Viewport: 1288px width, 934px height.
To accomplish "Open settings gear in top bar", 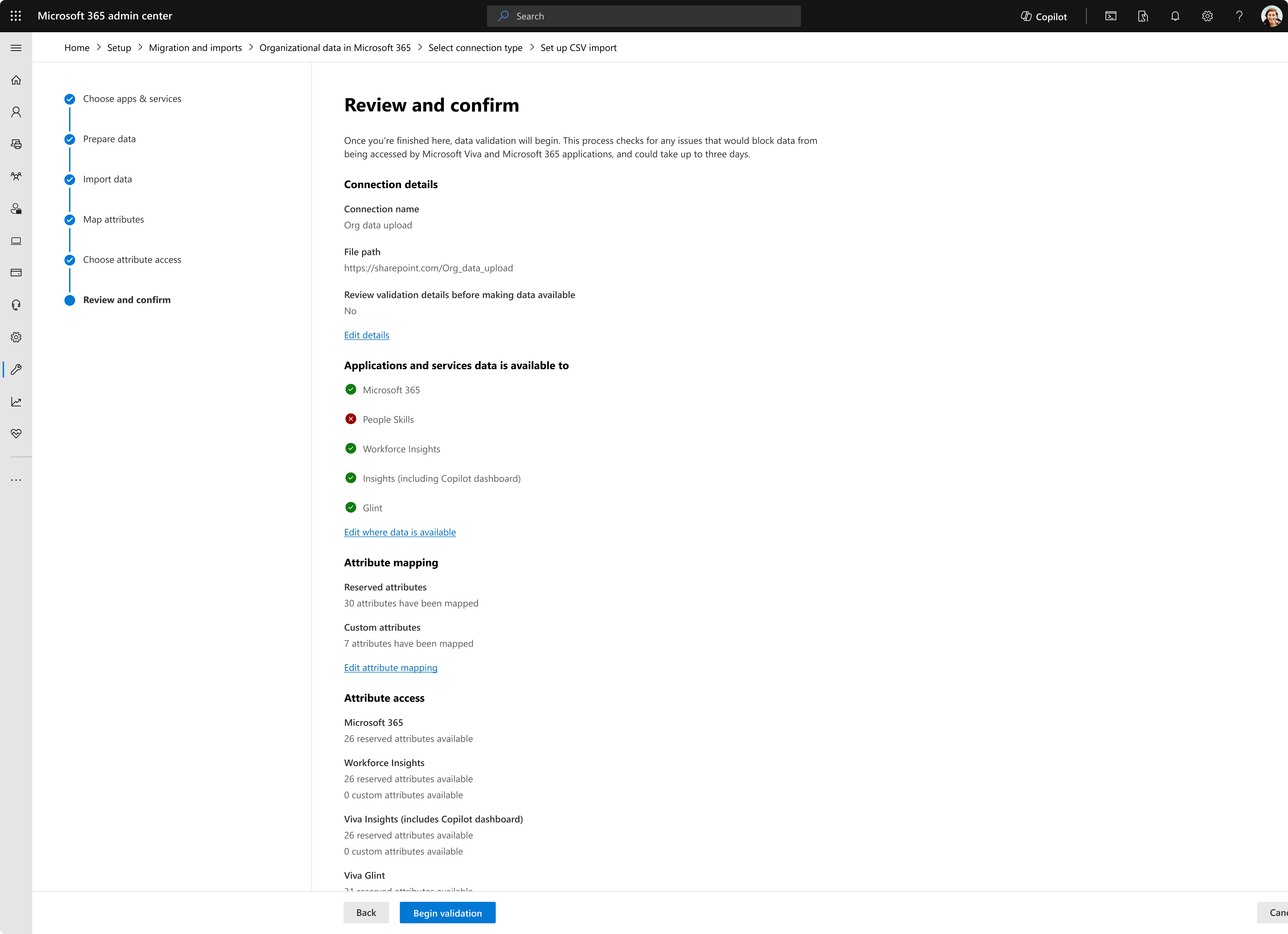I will click(1207, 16).
